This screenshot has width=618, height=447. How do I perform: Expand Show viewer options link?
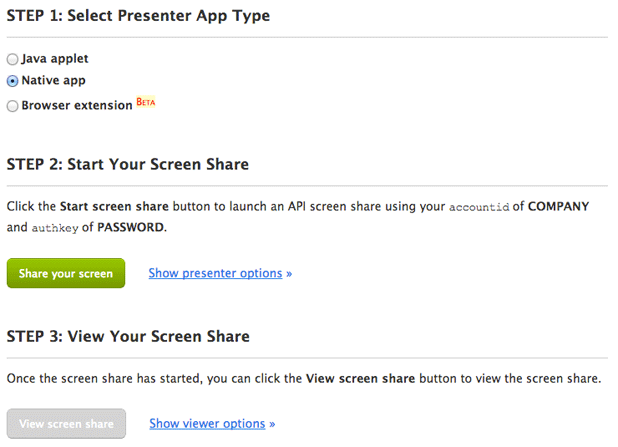point(207,424)
